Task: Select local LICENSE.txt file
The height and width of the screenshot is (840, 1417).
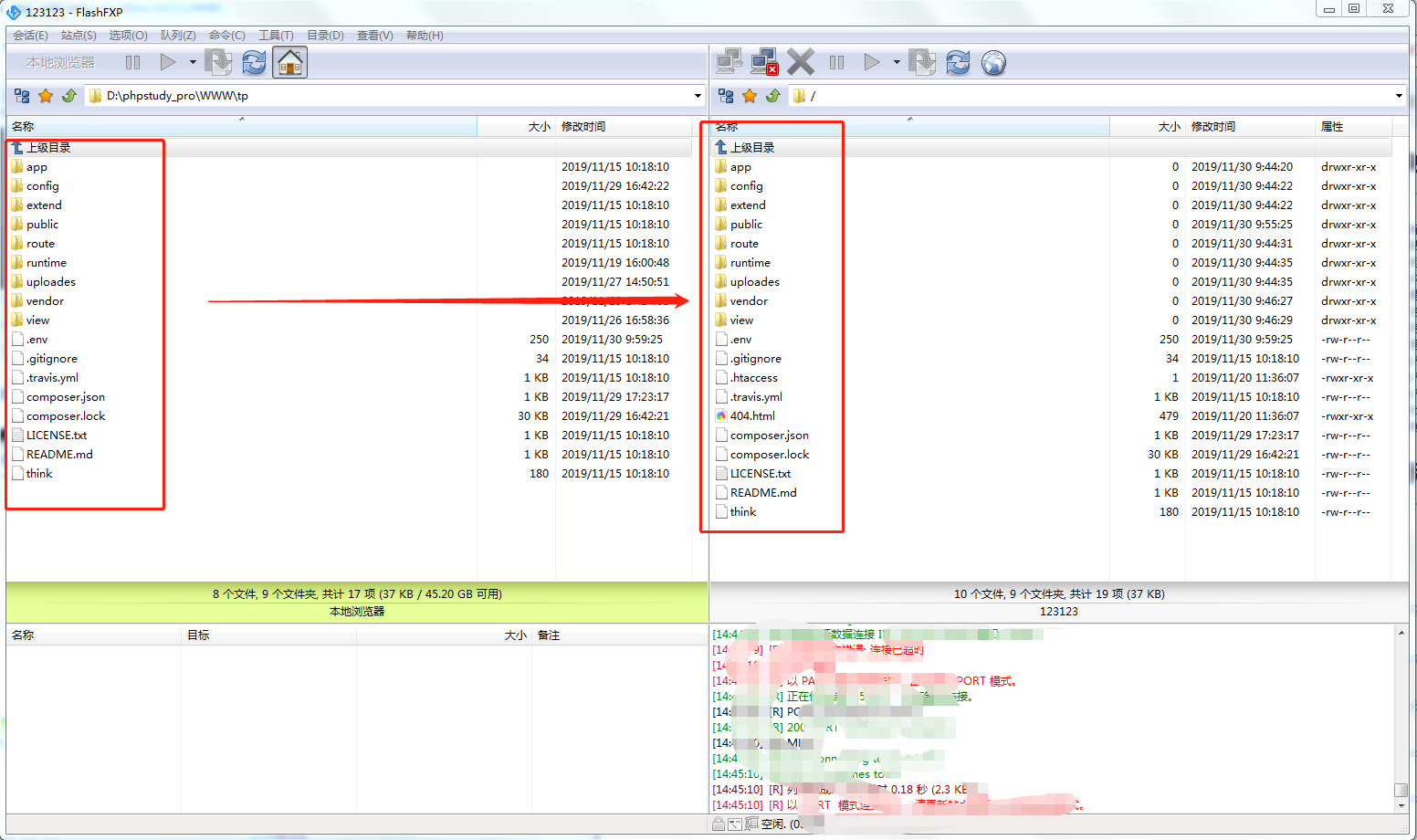Action: click(57, 436)
